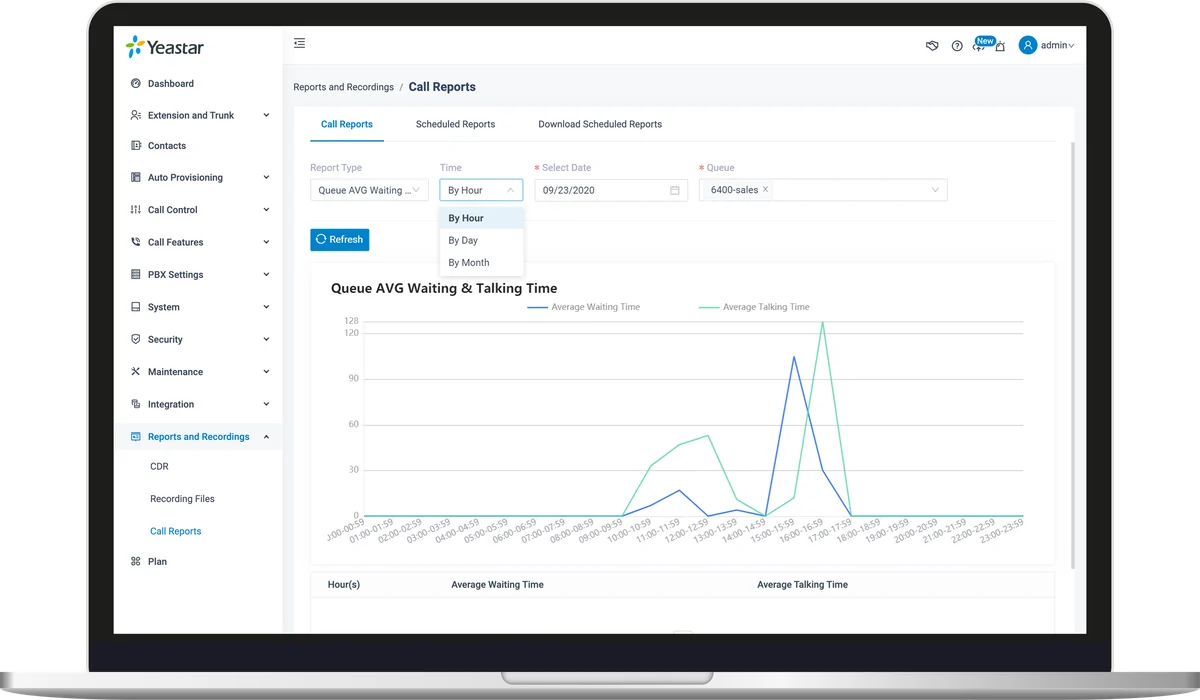The height and width of the screenshot is (700, 1200).
Task: Click the Auto Provisioning icon
Action: (x=136, y=177)
